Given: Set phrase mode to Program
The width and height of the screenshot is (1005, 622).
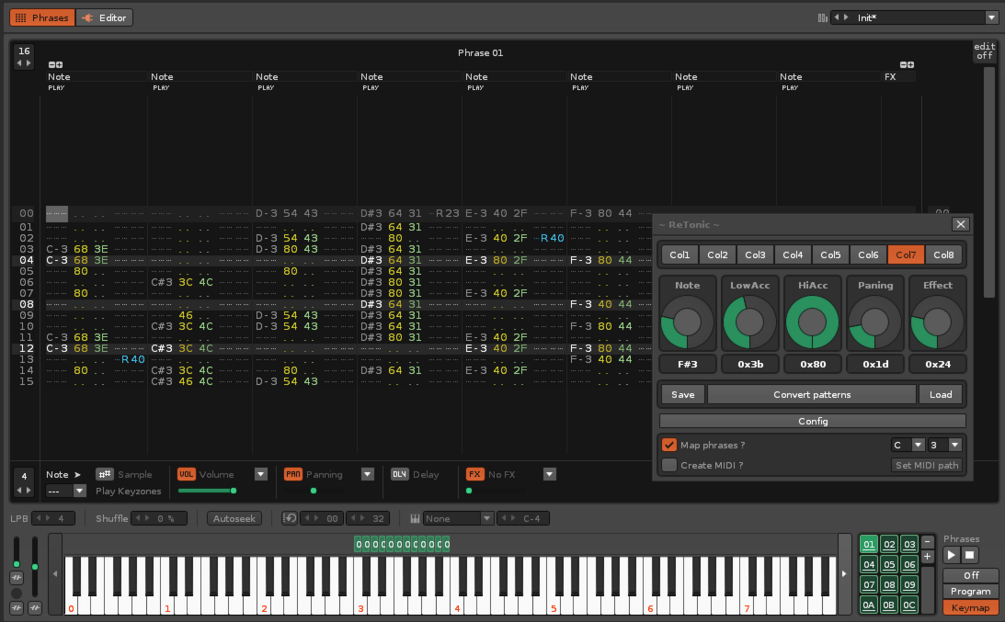Looking at the screenshot, I should coord(971,591).
